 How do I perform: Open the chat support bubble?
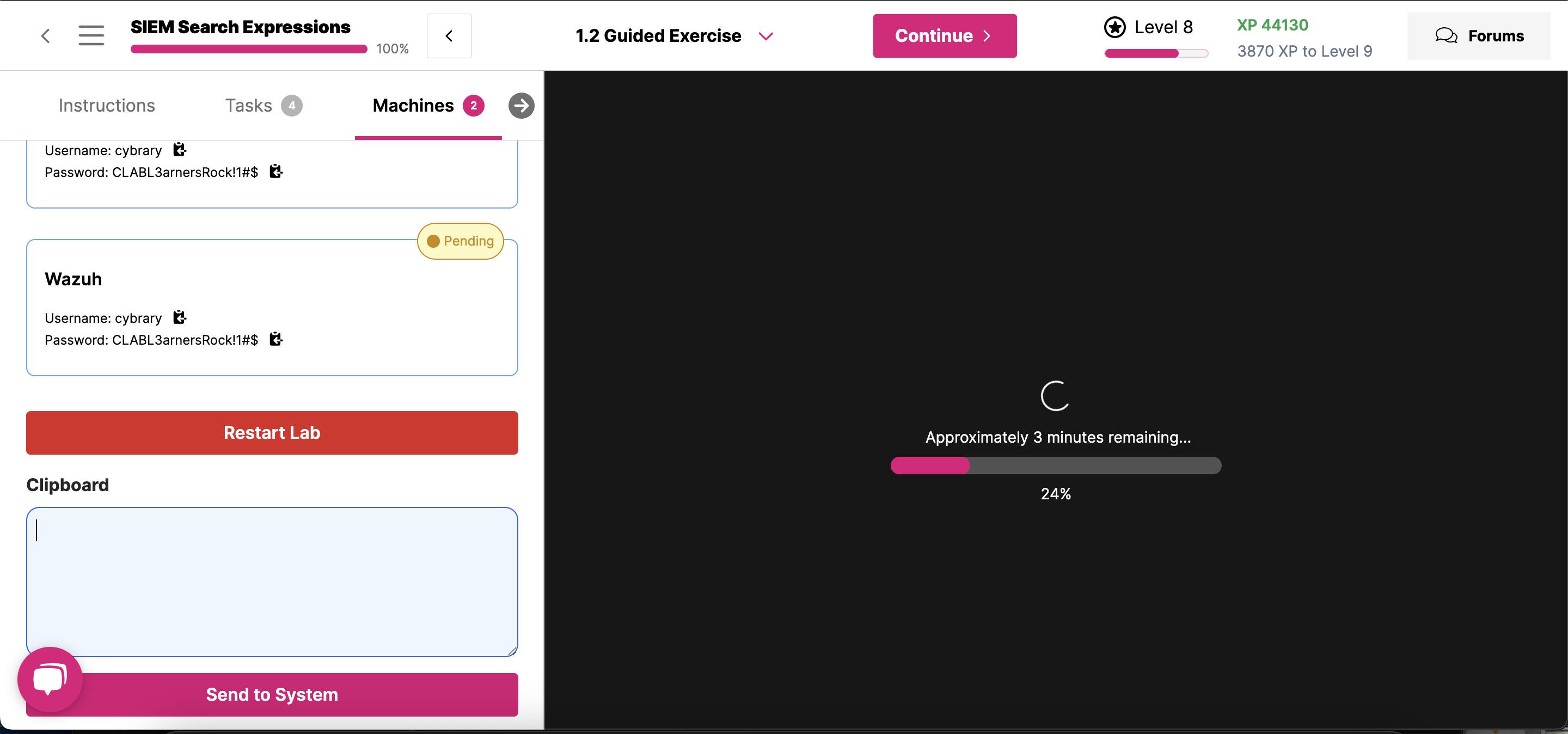[x=50, y=678]
